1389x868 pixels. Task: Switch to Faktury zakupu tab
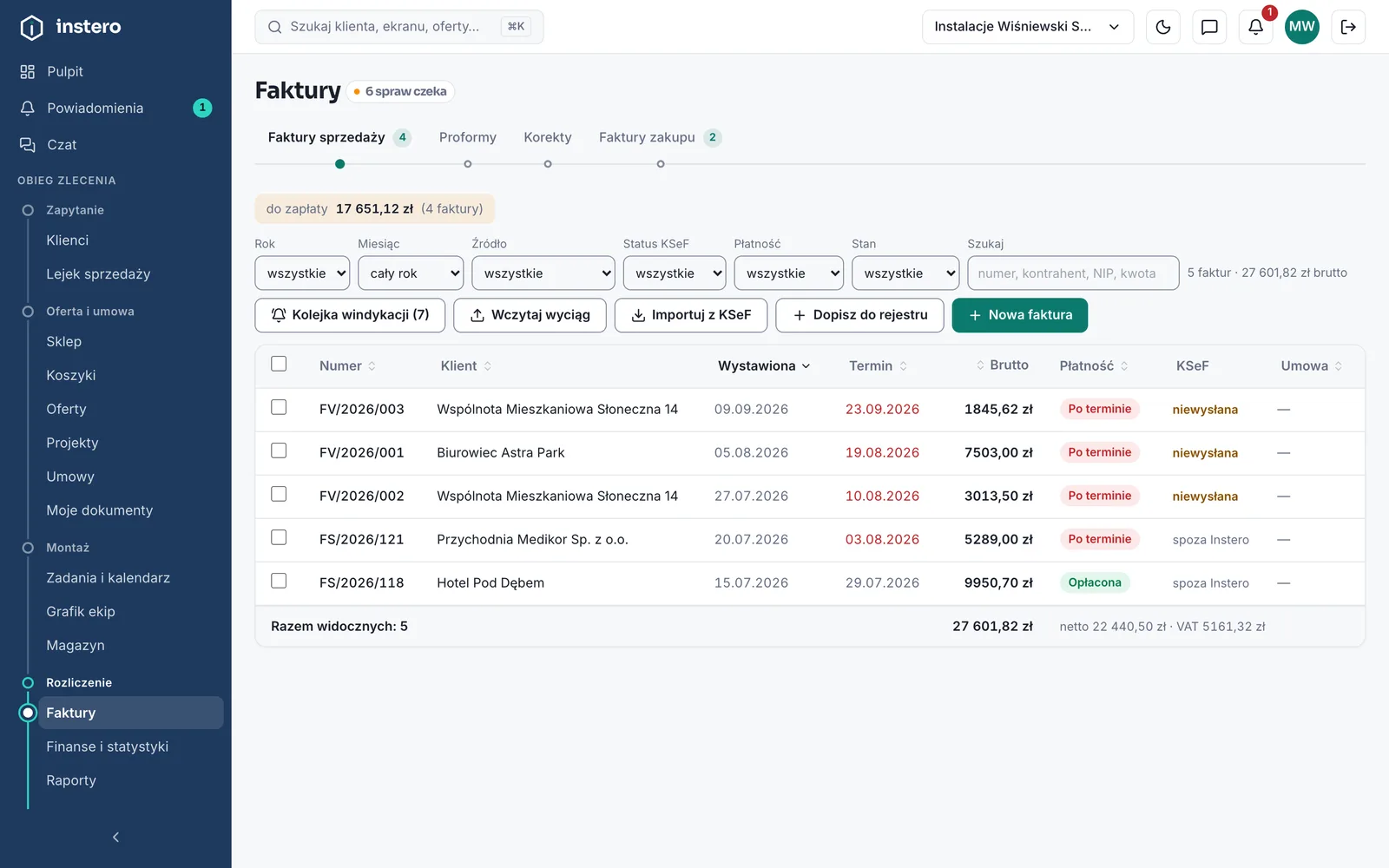(660, 137)
